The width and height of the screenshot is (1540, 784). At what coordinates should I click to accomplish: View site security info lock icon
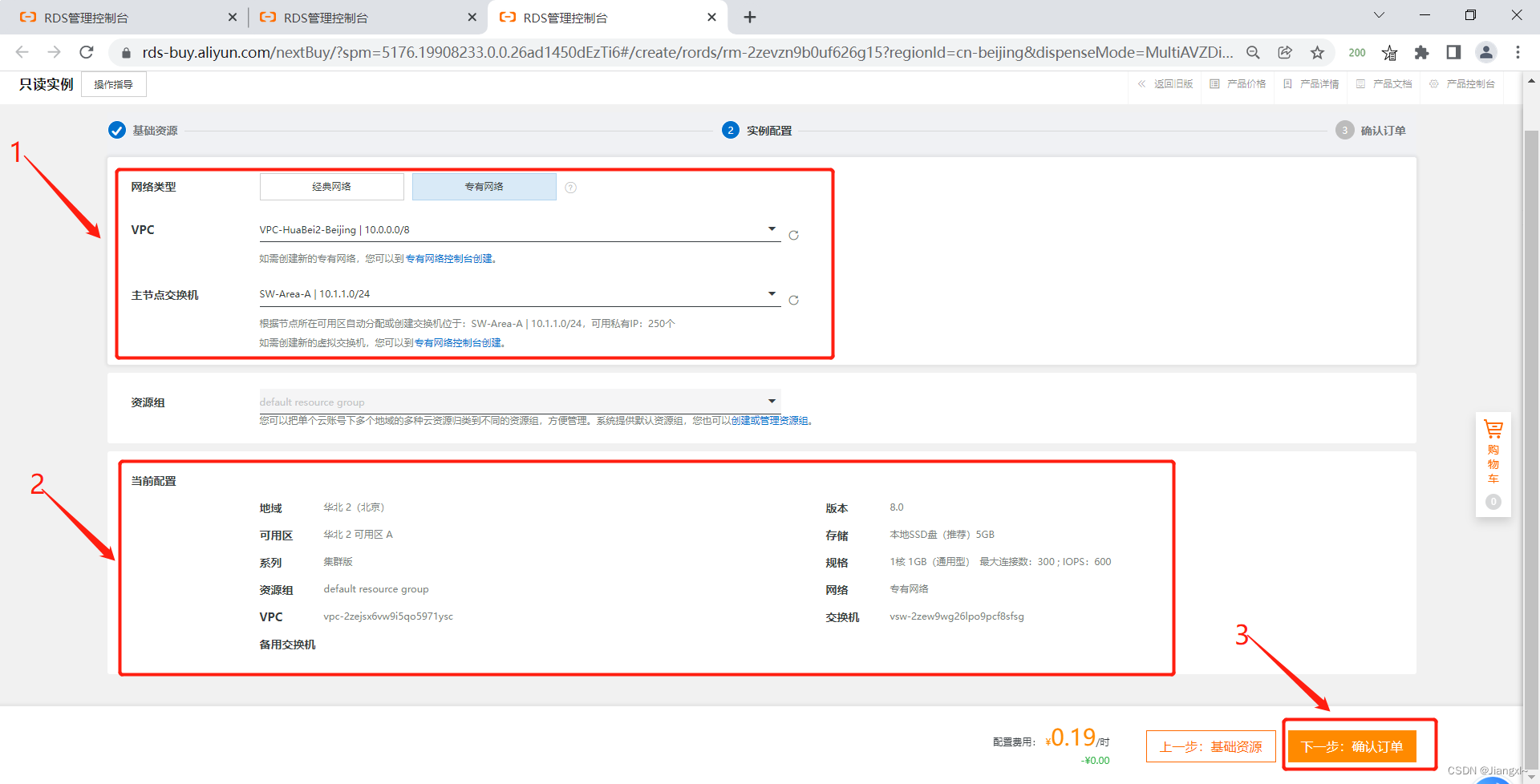coord(126,53)
